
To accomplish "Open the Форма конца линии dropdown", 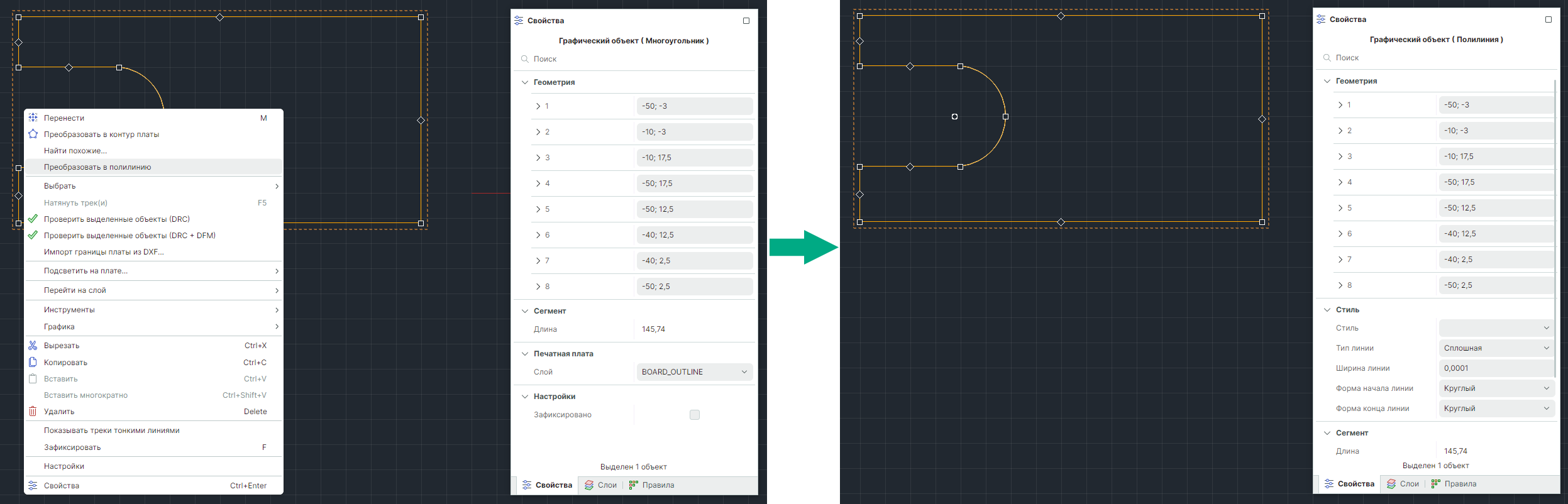I will 1496,408.
